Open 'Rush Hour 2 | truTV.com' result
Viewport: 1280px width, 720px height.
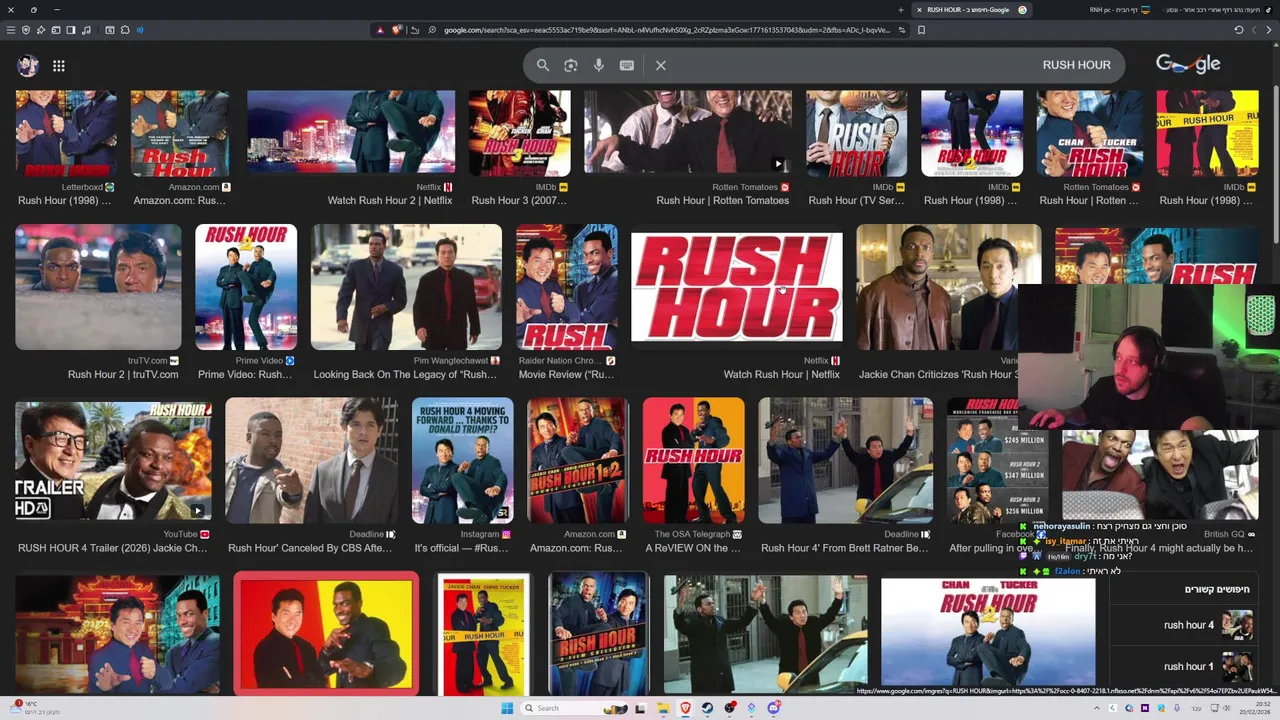[123, 374]
